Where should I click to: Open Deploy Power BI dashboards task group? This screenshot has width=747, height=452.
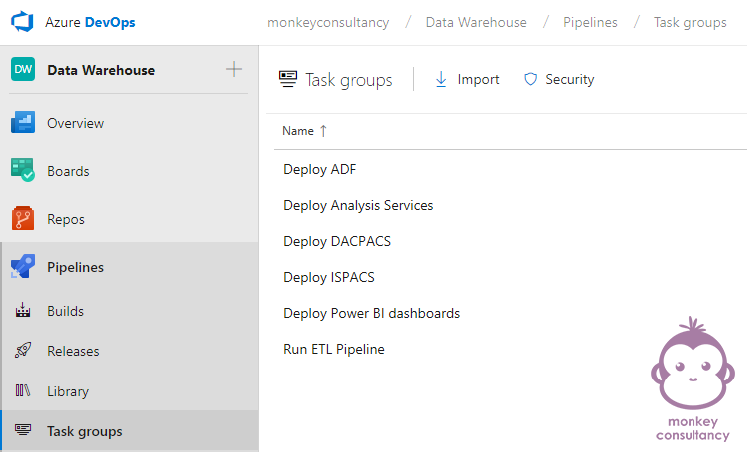(372, 313)
